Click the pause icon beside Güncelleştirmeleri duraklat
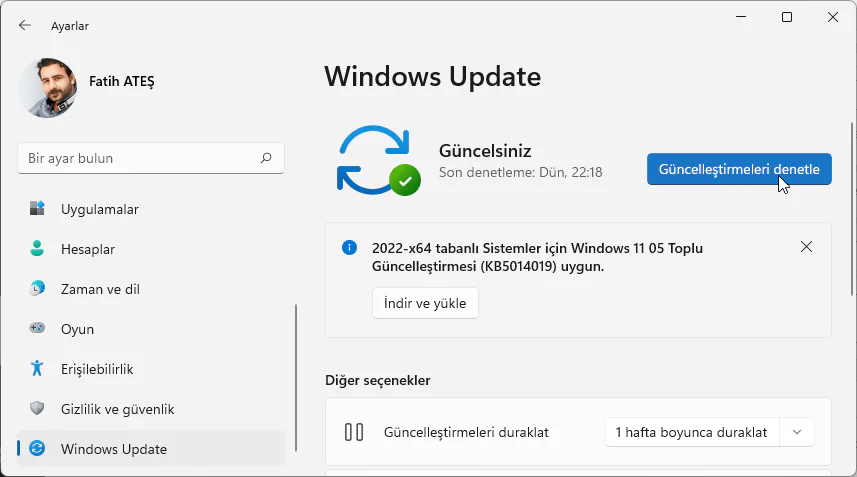 (x=353, y=432)
